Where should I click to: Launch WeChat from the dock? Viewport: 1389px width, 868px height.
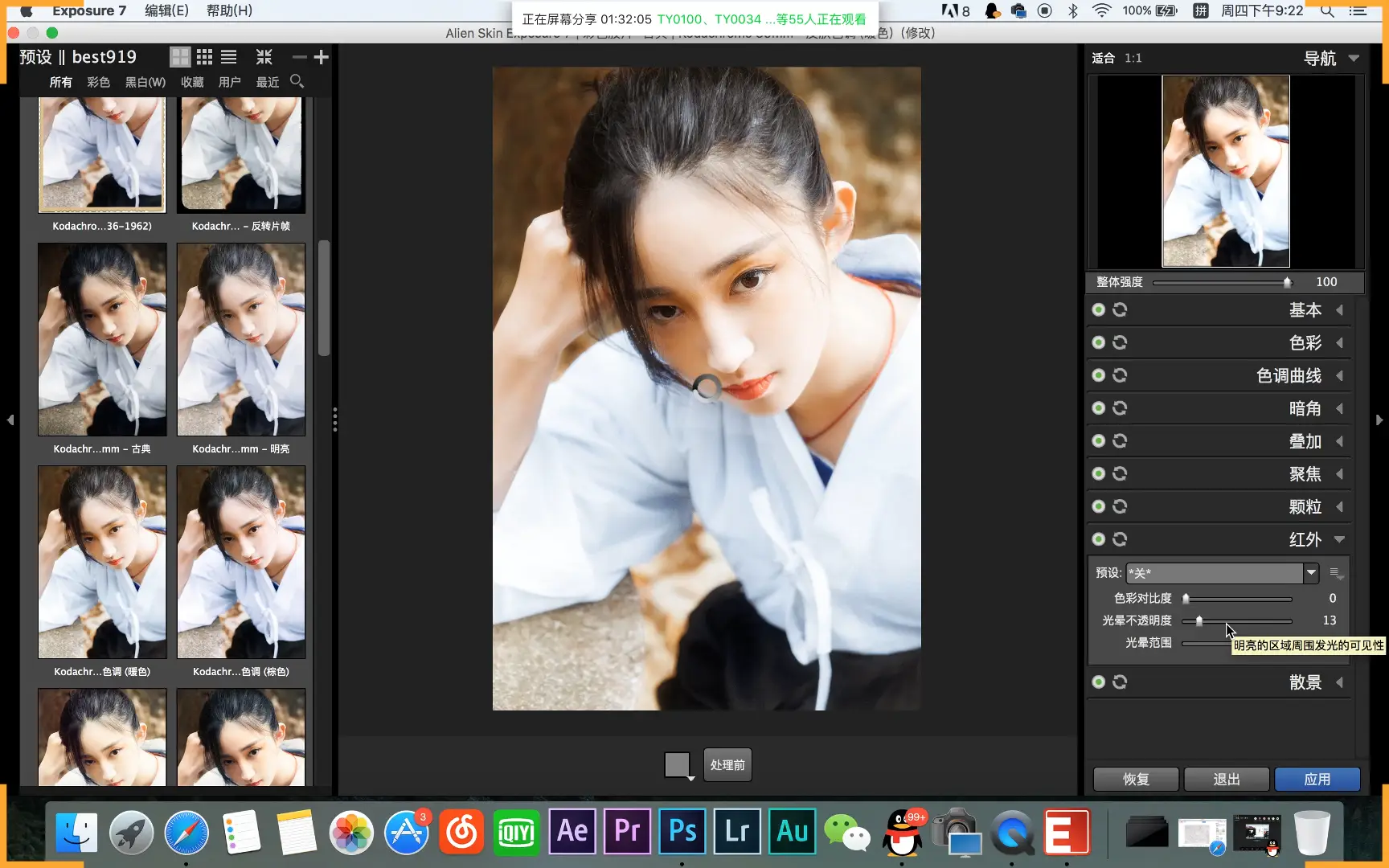(x=847, y=832)
